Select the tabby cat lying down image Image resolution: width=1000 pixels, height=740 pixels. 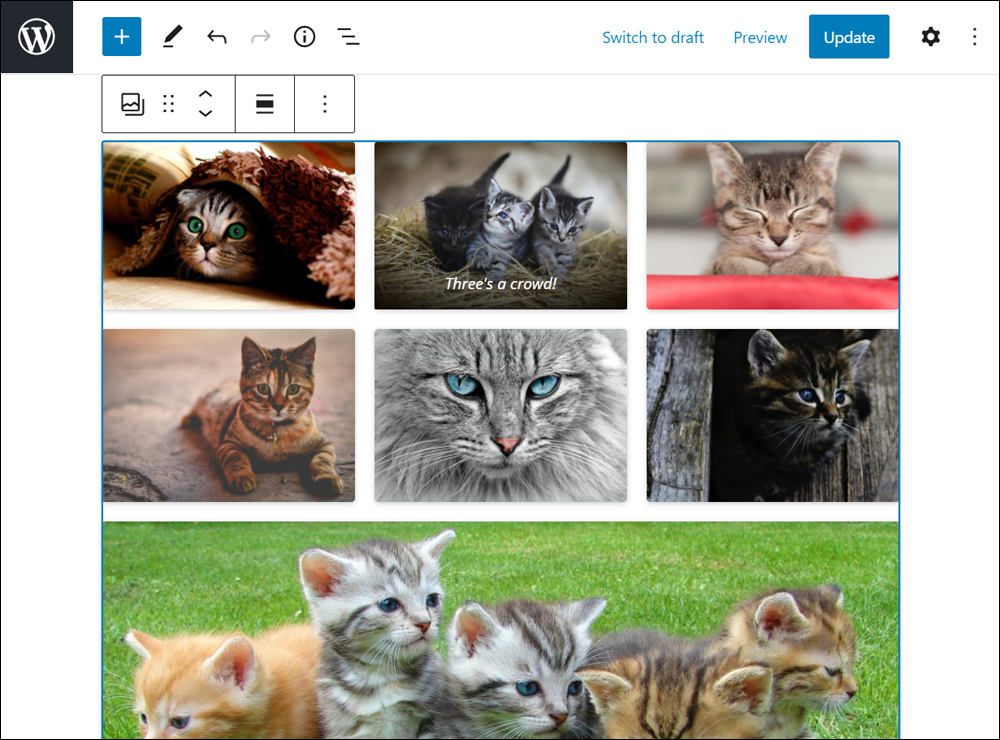pyautogui.click(x=229, y=415)
